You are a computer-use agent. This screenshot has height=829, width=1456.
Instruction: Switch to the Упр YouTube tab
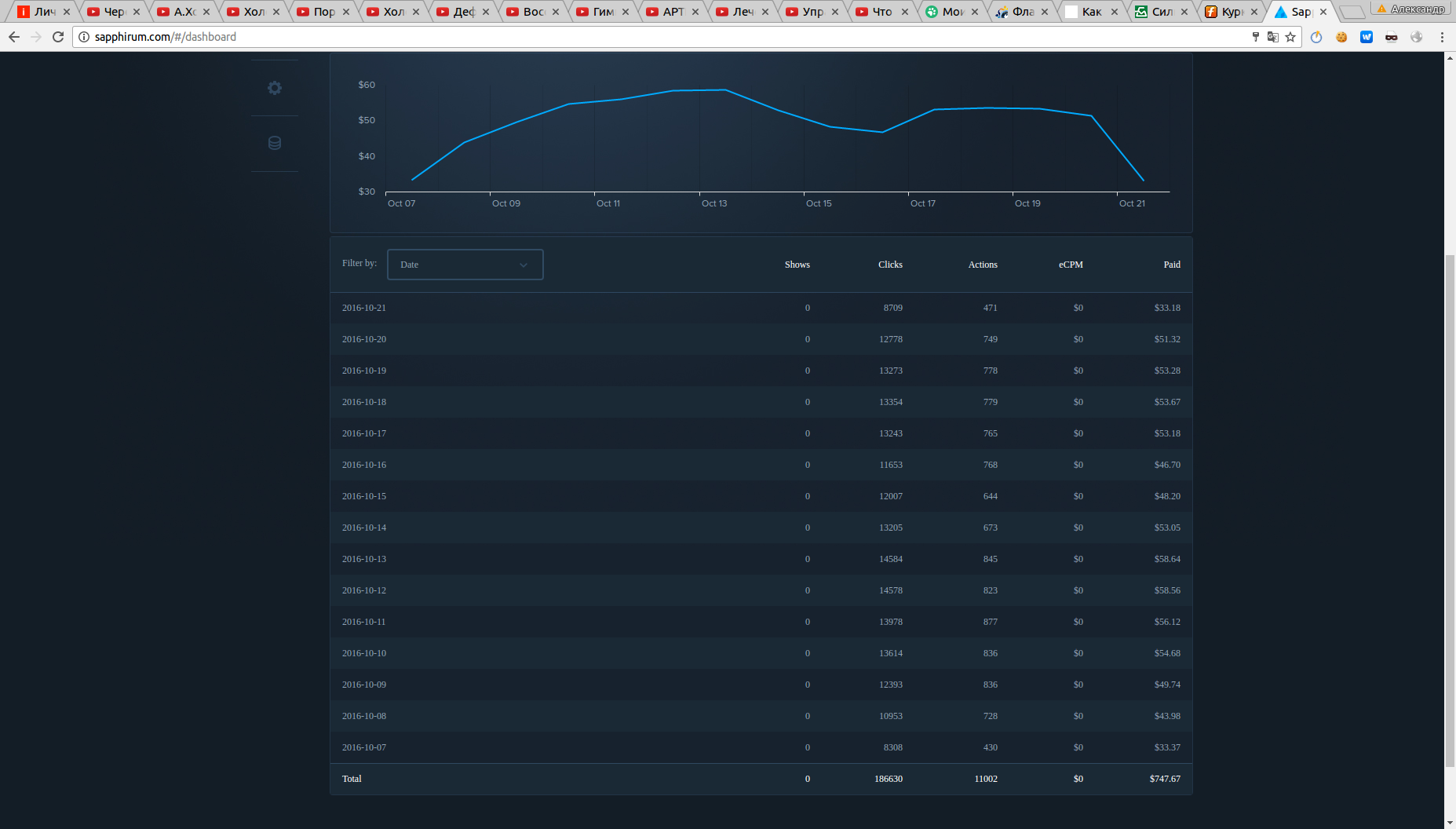click(x=812, y=12)
